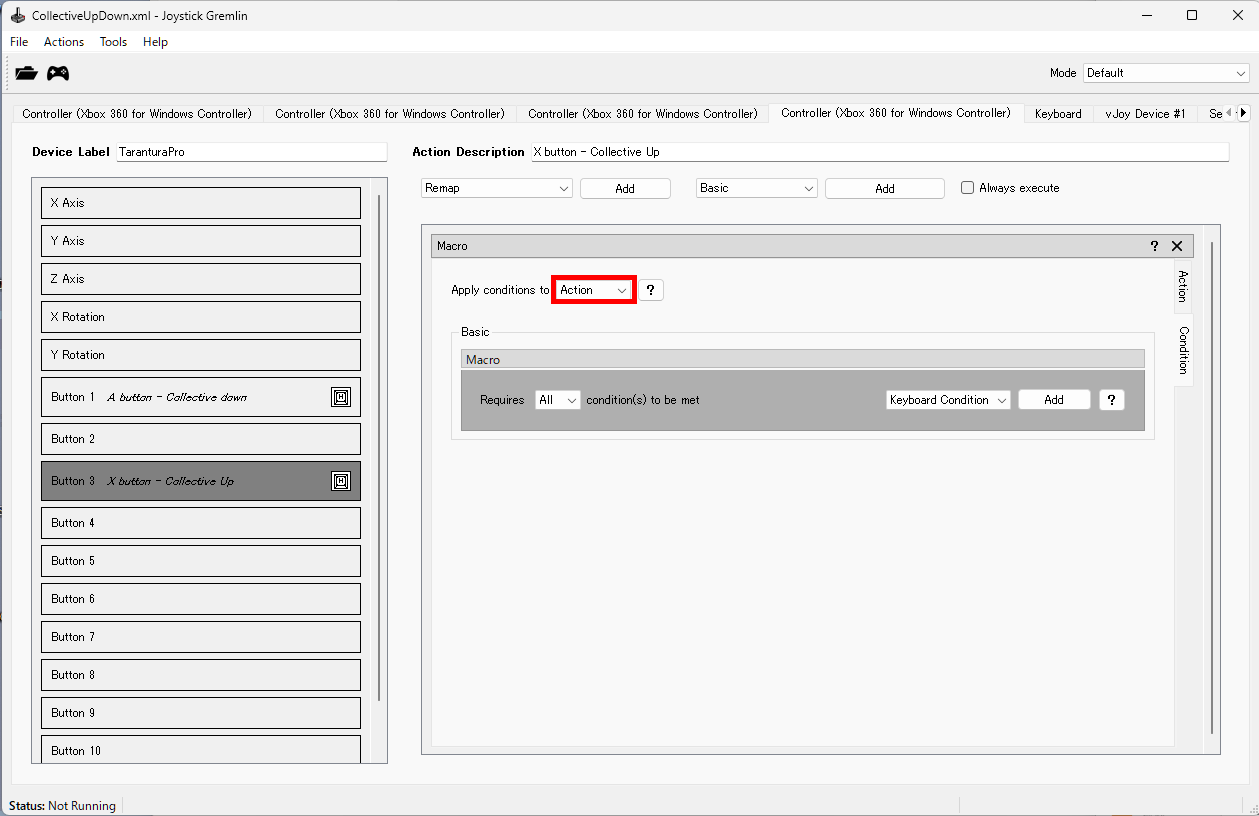Click the macro icon on Button 3 row
The image size is (1259, 816).
341,481
